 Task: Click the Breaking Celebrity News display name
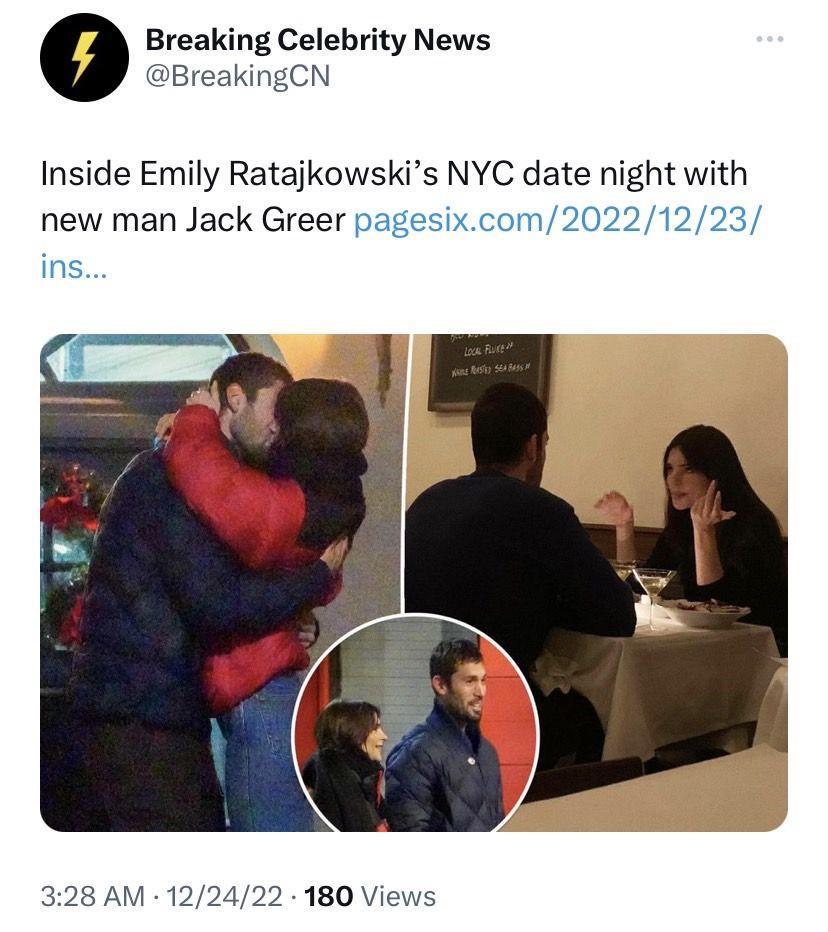point(318,40)
